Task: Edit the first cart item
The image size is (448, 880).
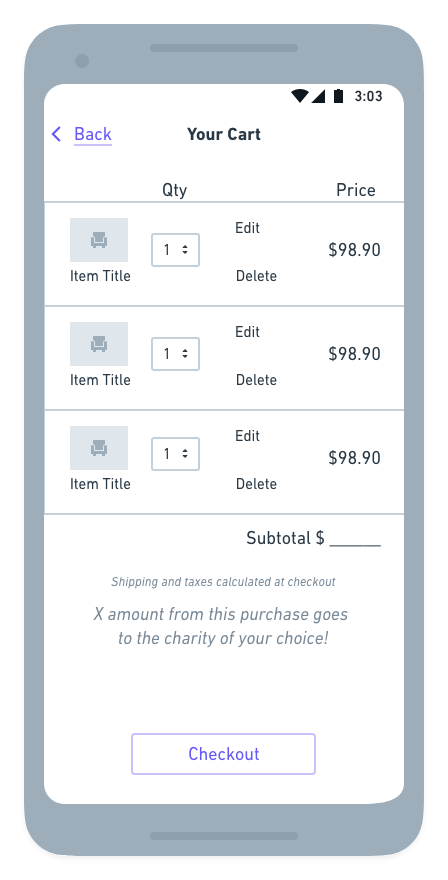Action: click(248, 228)
